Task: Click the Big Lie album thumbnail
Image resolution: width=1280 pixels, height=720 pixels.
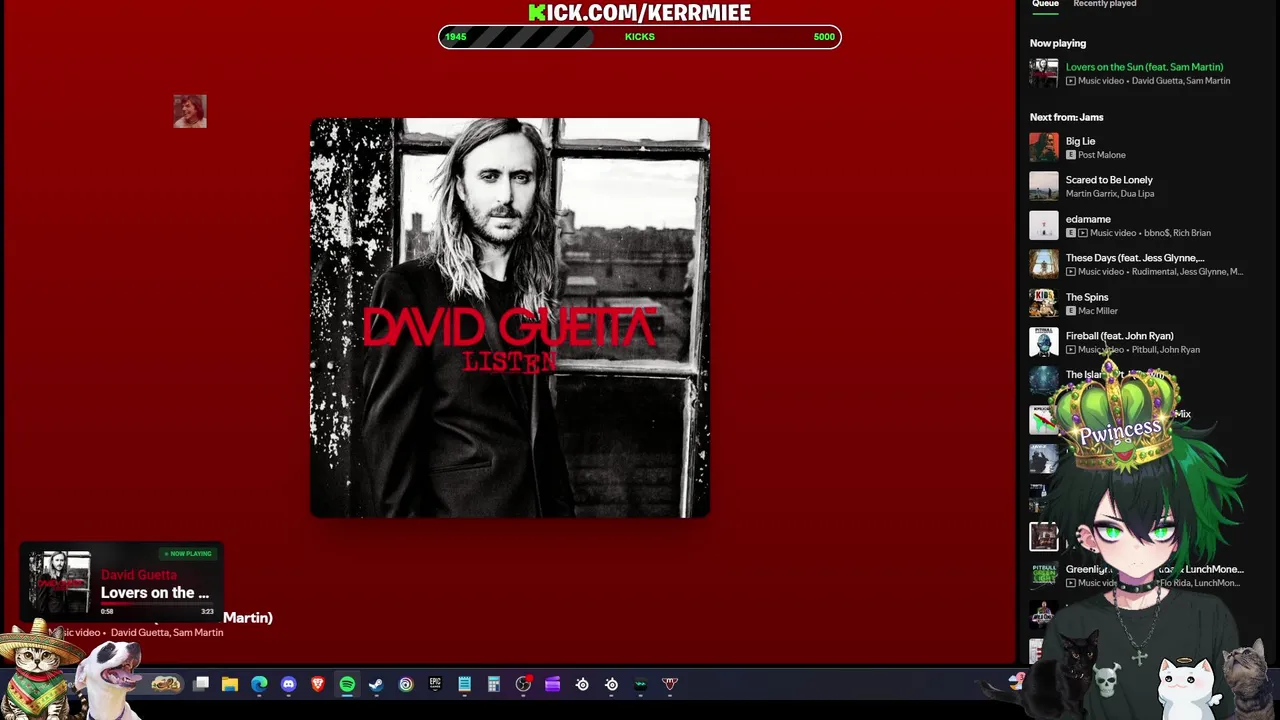Action: [1044, 148]
